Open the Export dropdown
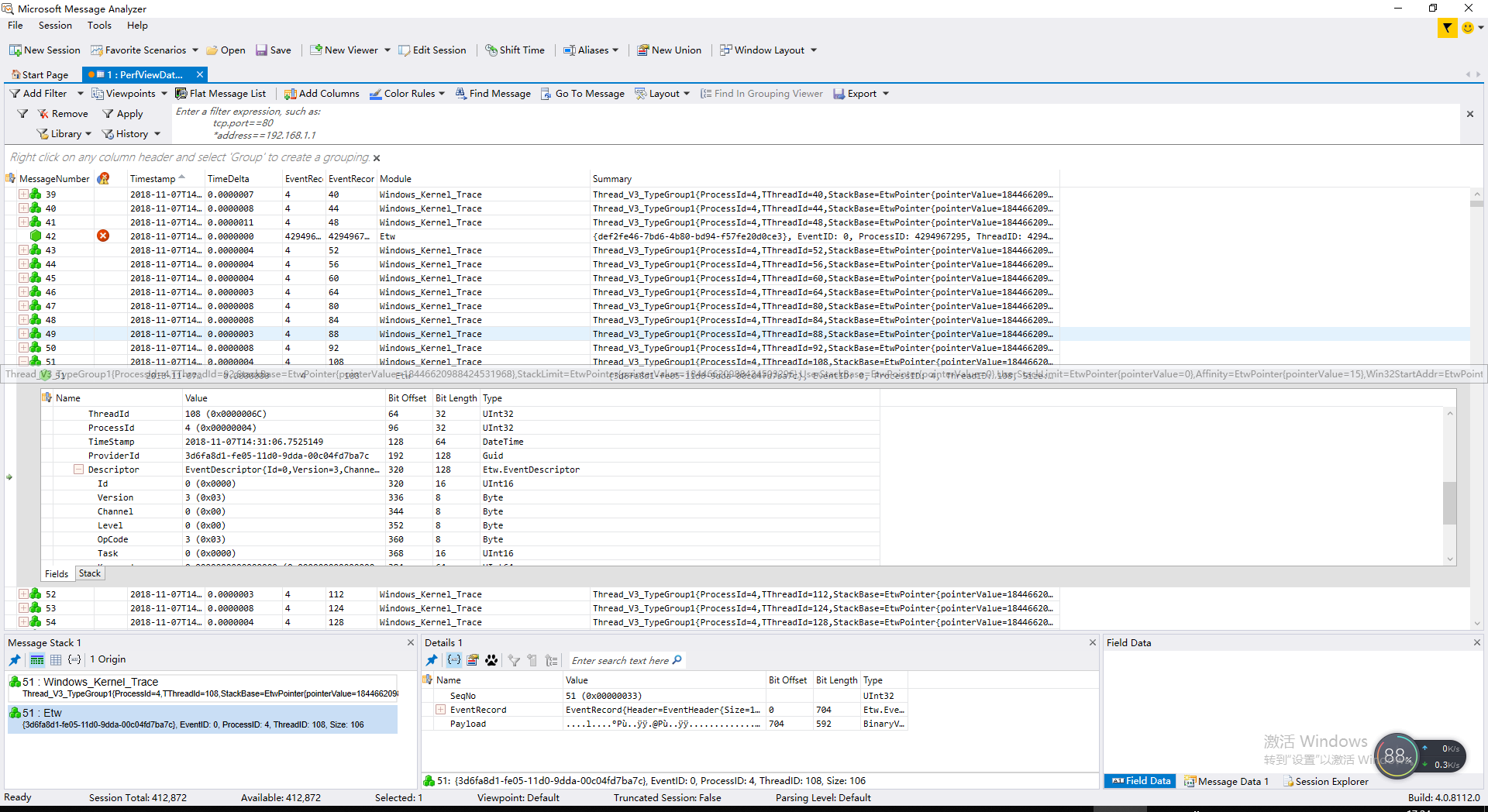This screenshot has width=1488, height=812. (861, 94)
